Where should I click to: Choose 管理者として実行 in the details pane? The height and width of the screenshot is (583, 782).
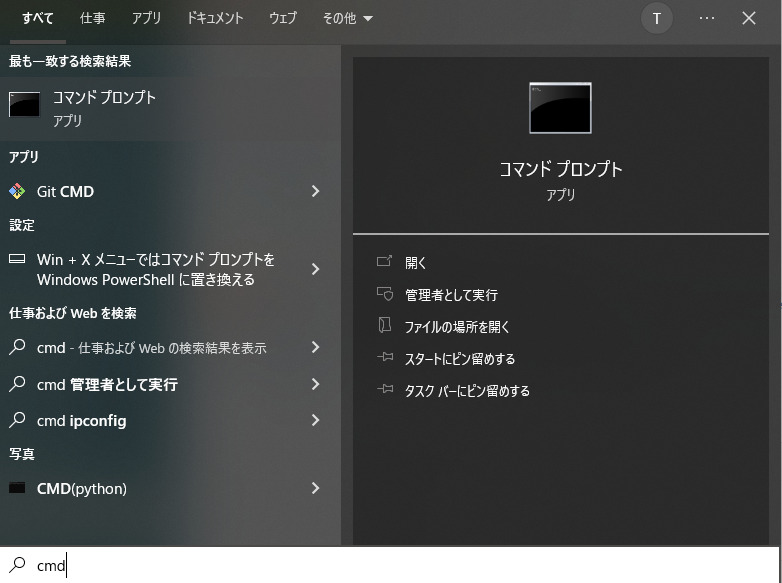pos(451,295)
